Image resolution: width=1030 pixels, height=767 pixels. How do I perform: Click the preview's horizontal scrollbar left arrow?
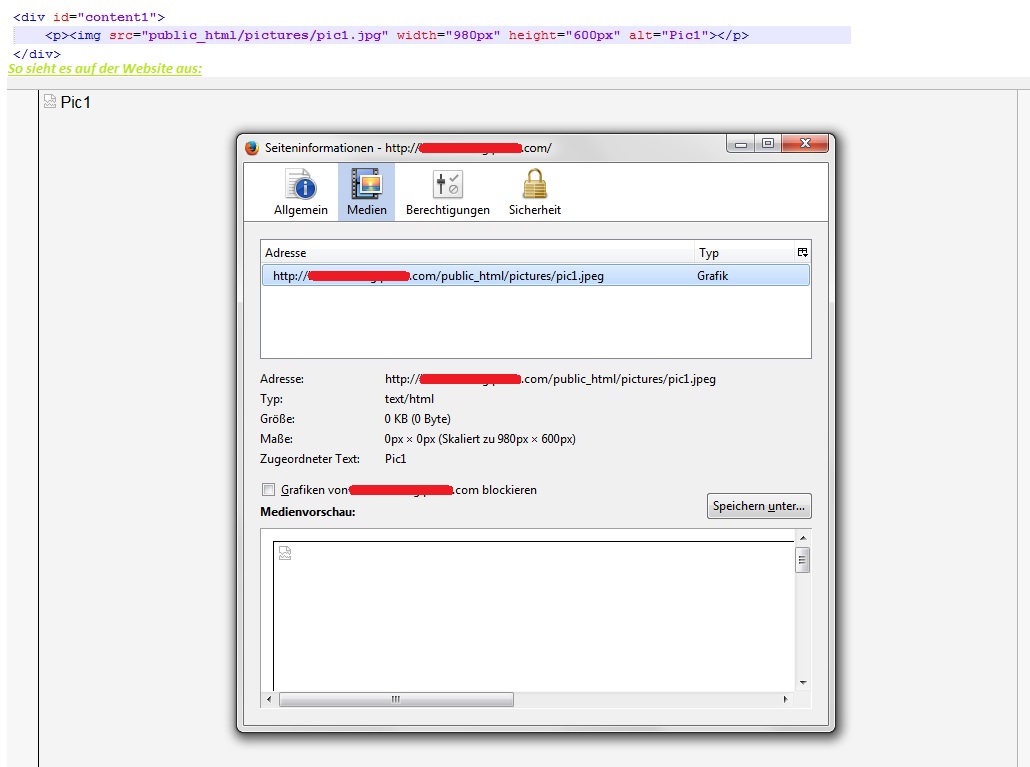[x=269, y=699]
